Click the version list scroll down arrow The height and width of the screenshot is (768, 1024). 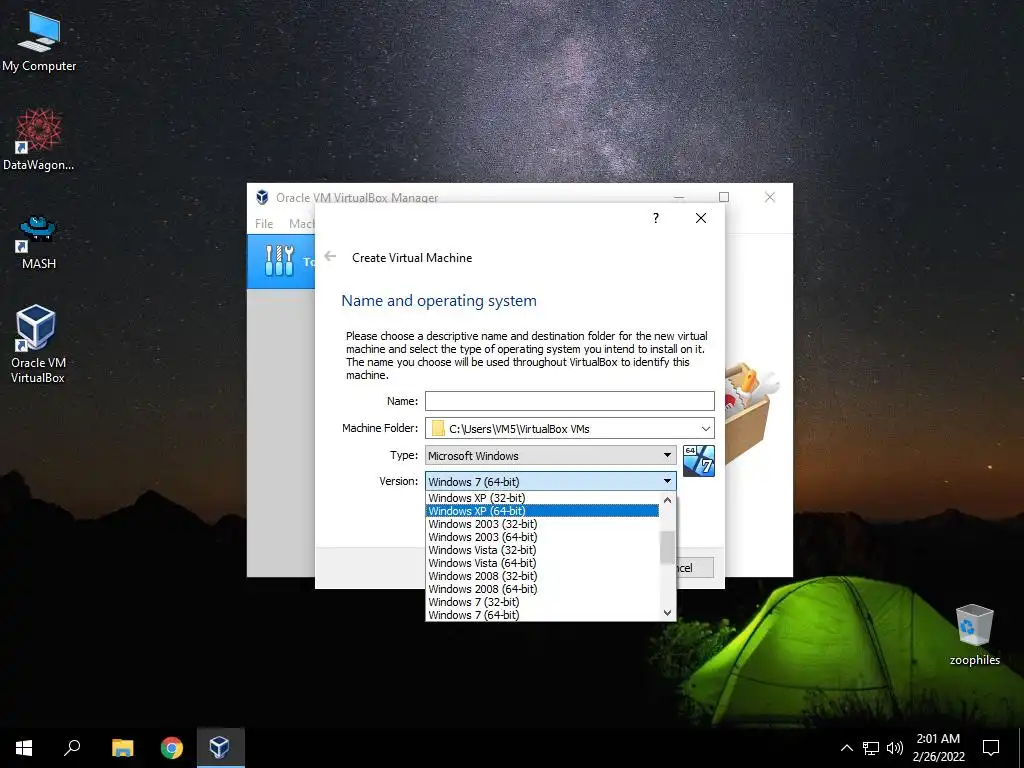[667, 613]
